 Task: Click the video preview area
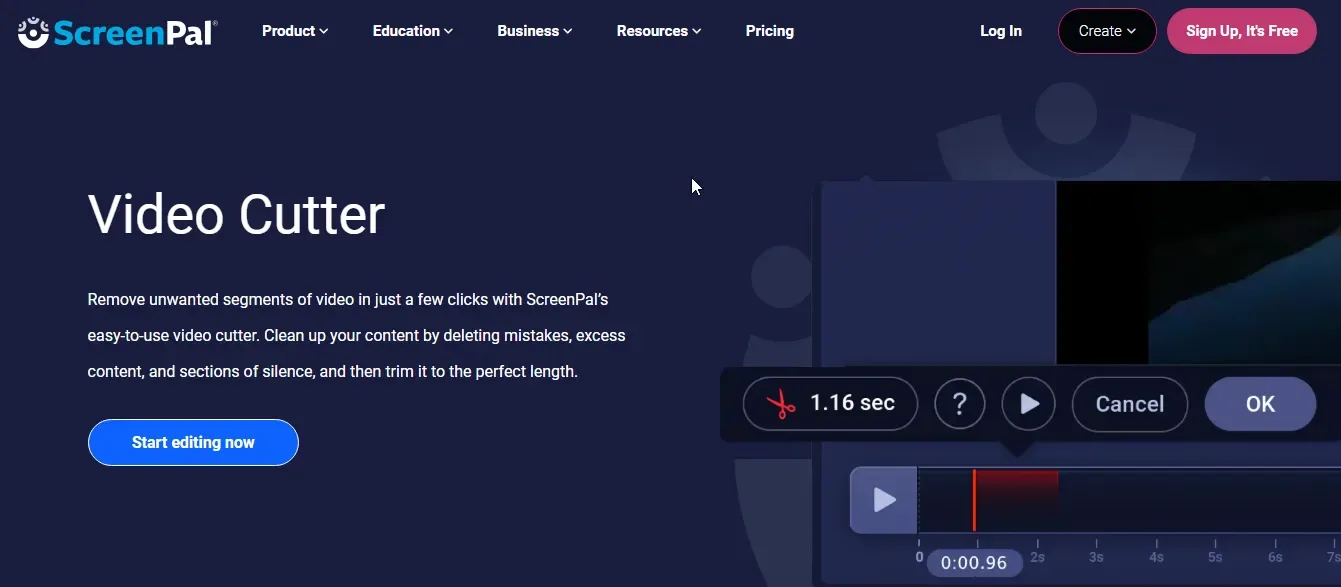pos(1198,272)
